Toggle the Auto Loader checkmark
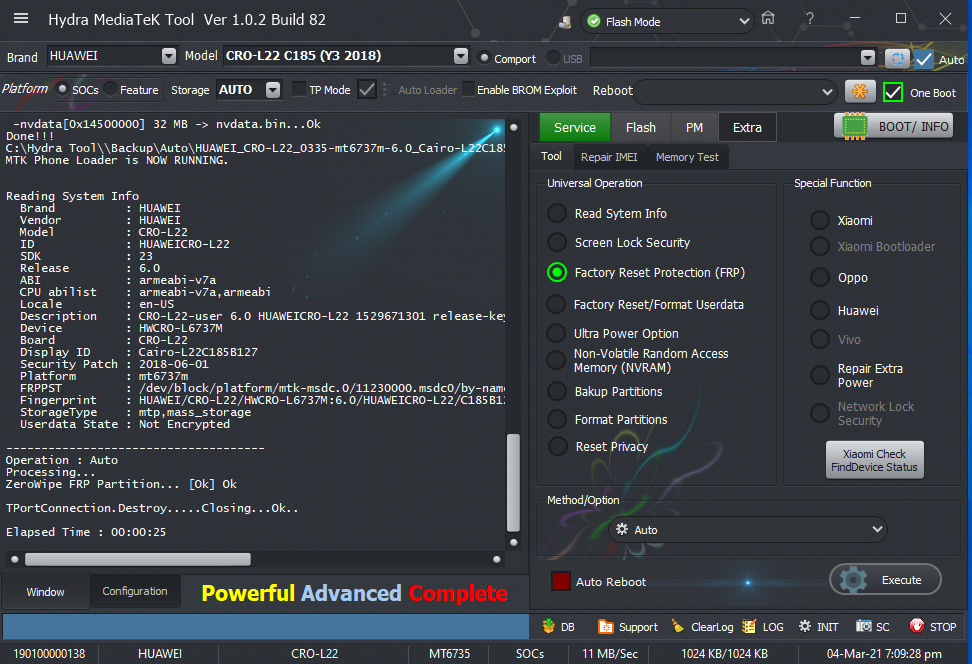This screenshot has width=972, height=664. tap(367, 89)
